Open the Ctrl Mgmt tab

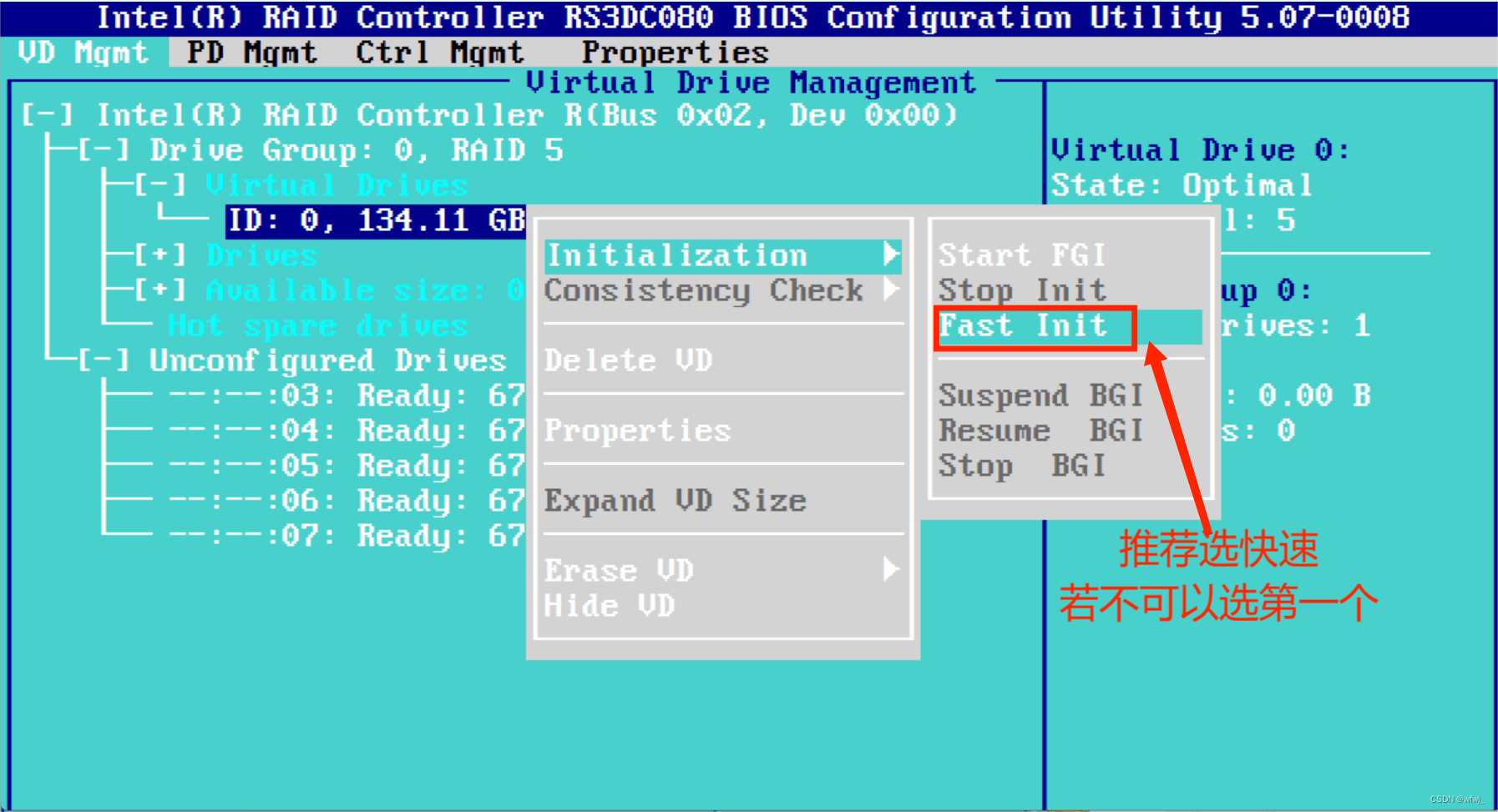(439, 53)
